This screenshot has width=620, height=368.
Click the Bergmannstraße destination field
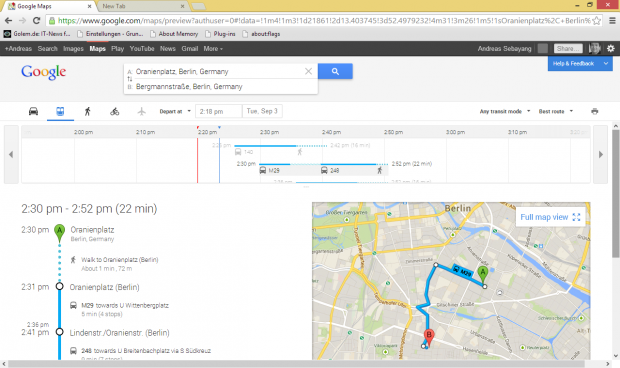click(221, 87)
